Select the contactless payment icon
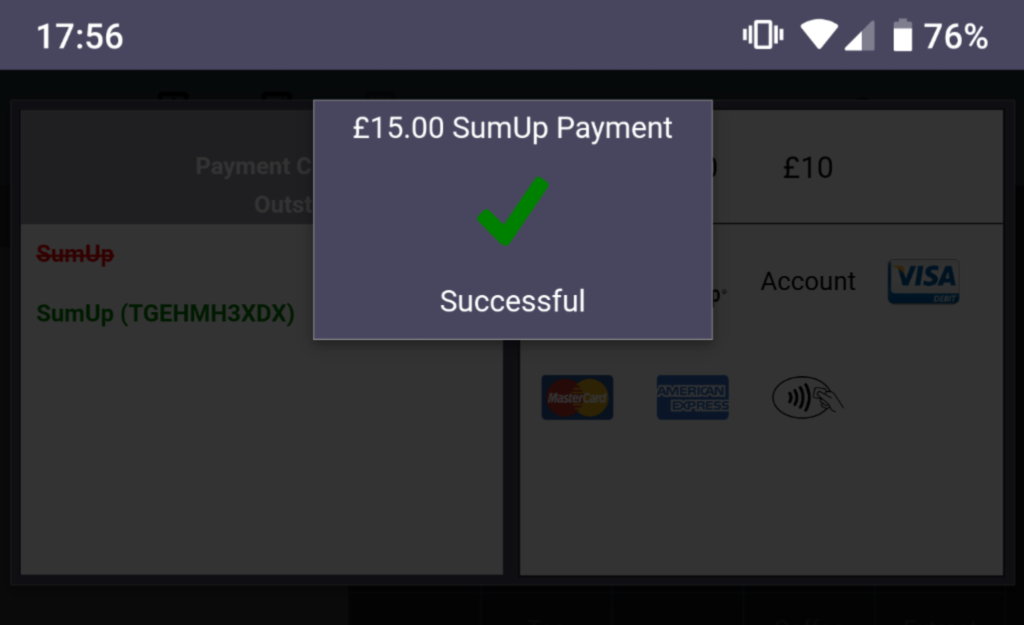 808,397
